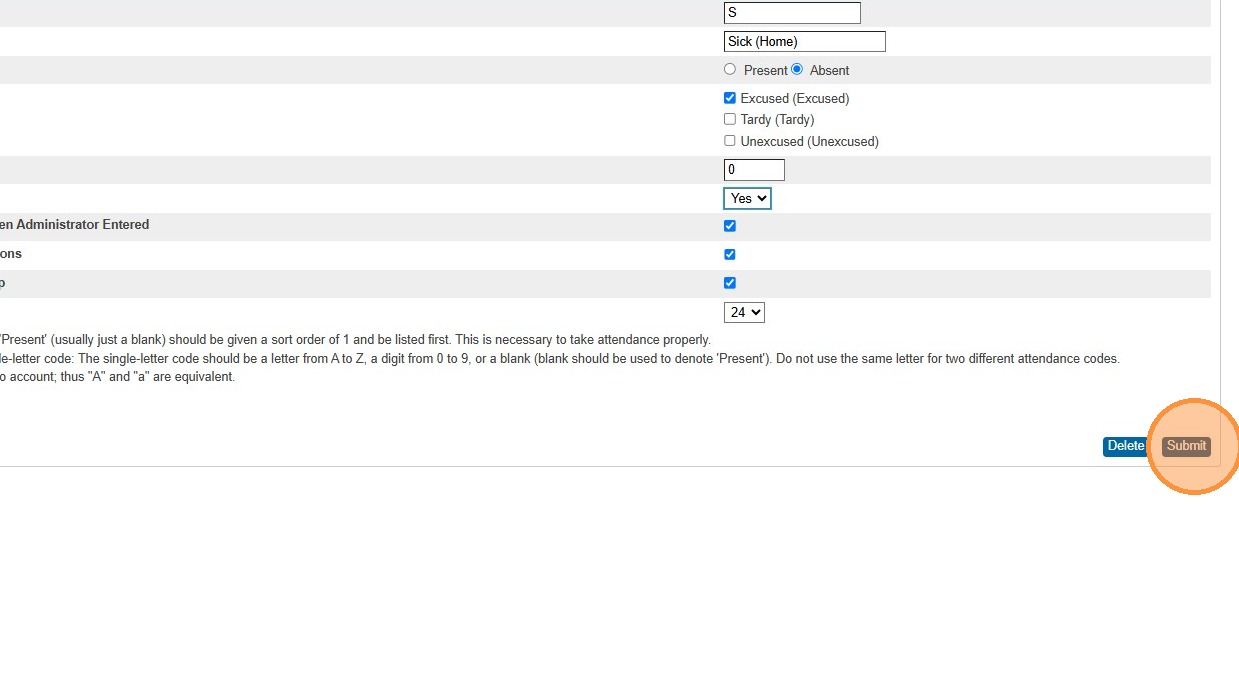The height and width of the screenshot is (693, 1239).
Task: Click the 'Absent' radio label text
Action: (830, 71)
